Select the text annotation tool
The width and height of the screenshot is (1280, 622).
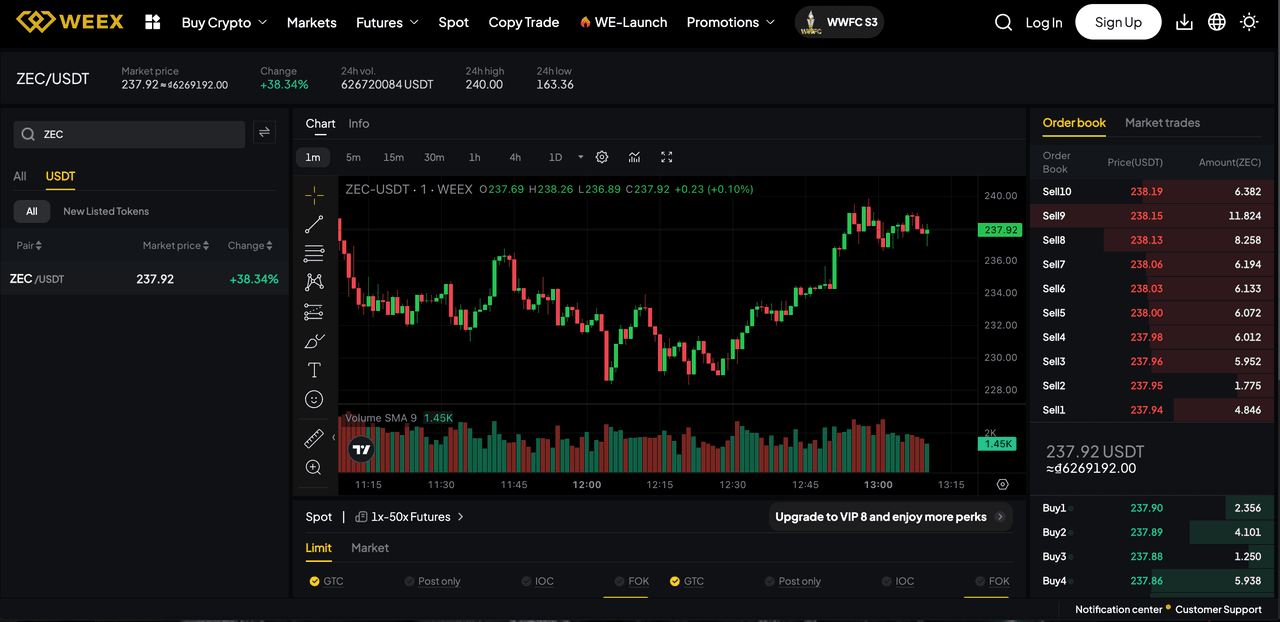click(x=313, y=369)
